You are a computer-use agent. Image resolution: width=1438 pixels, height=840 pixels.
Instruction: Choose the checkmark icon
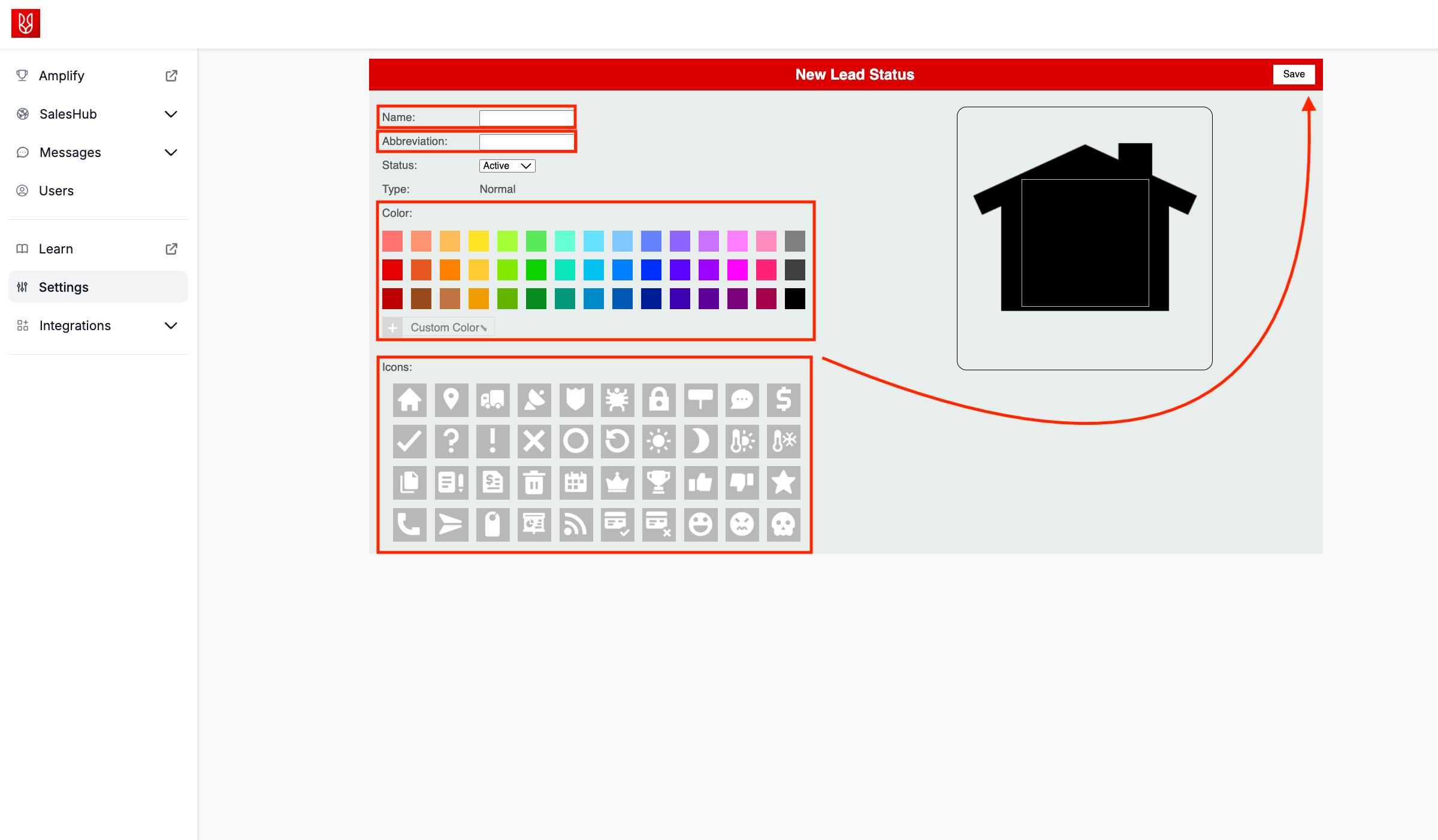tap(410, 442)
